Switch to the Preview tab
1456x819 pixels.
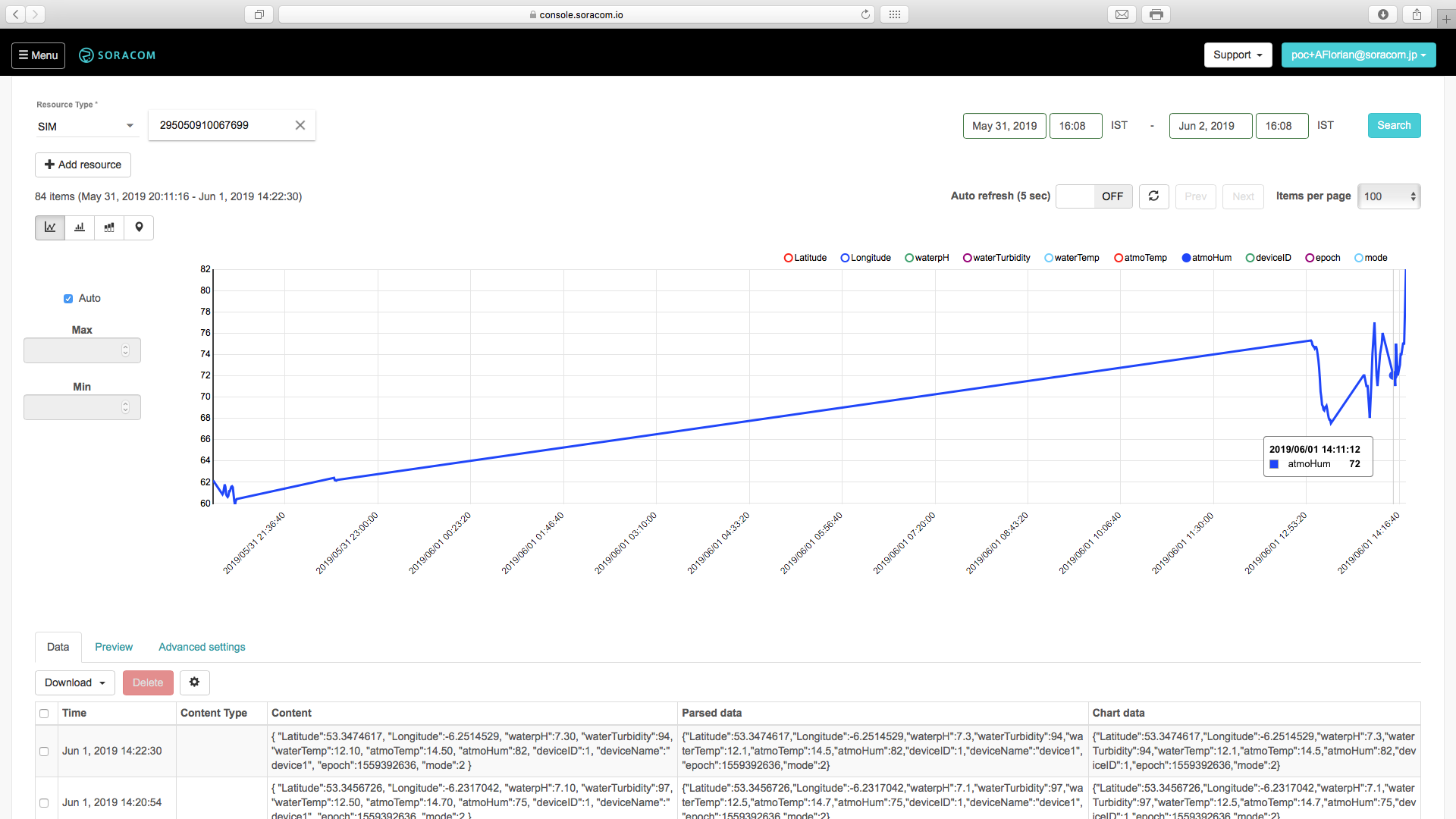tap(114, 647)
